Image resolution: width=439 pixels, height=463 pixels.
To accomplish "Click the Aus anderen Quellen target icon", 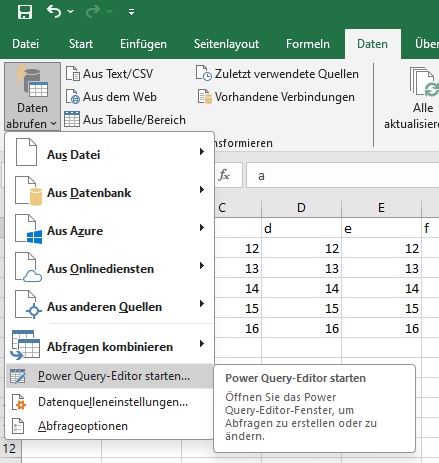I will point(29,305).
